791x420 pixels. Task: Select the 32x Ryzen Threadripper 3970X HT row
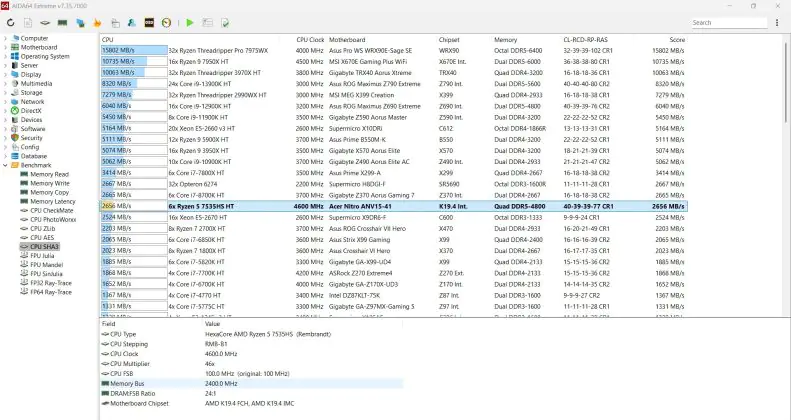[393, 73]
